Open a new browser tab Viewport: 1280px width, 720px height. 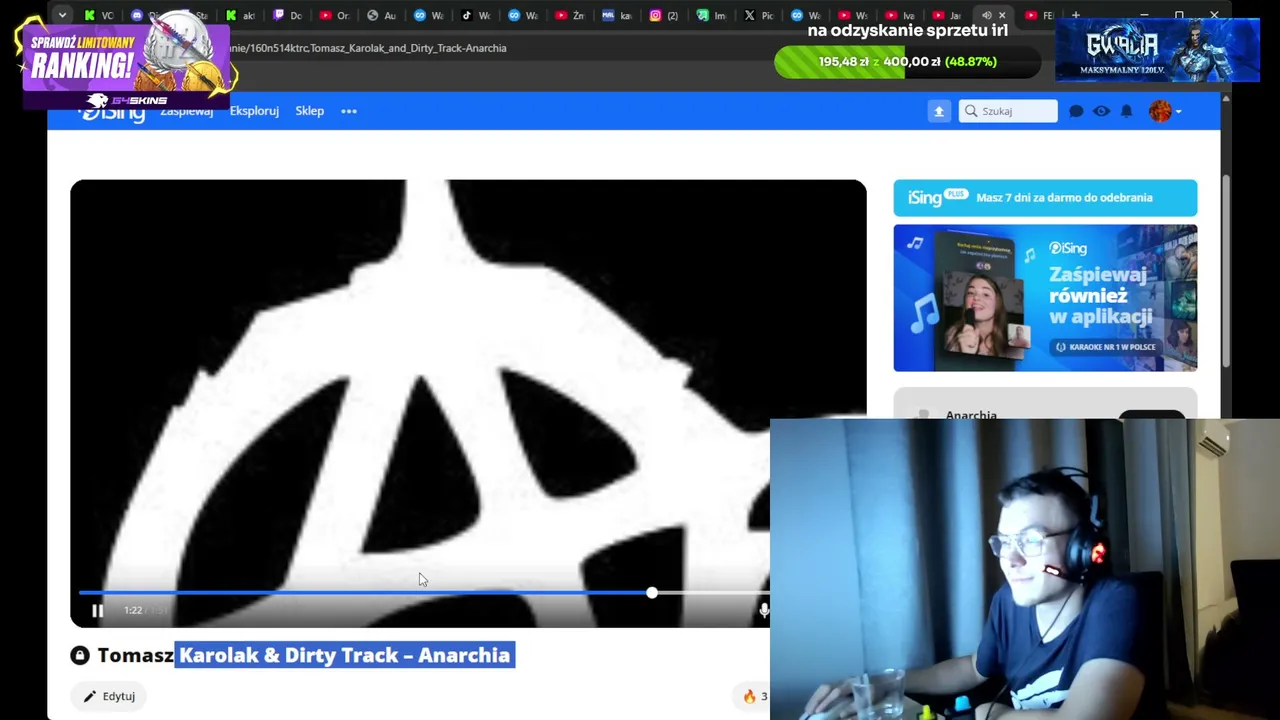(1076, 15)
